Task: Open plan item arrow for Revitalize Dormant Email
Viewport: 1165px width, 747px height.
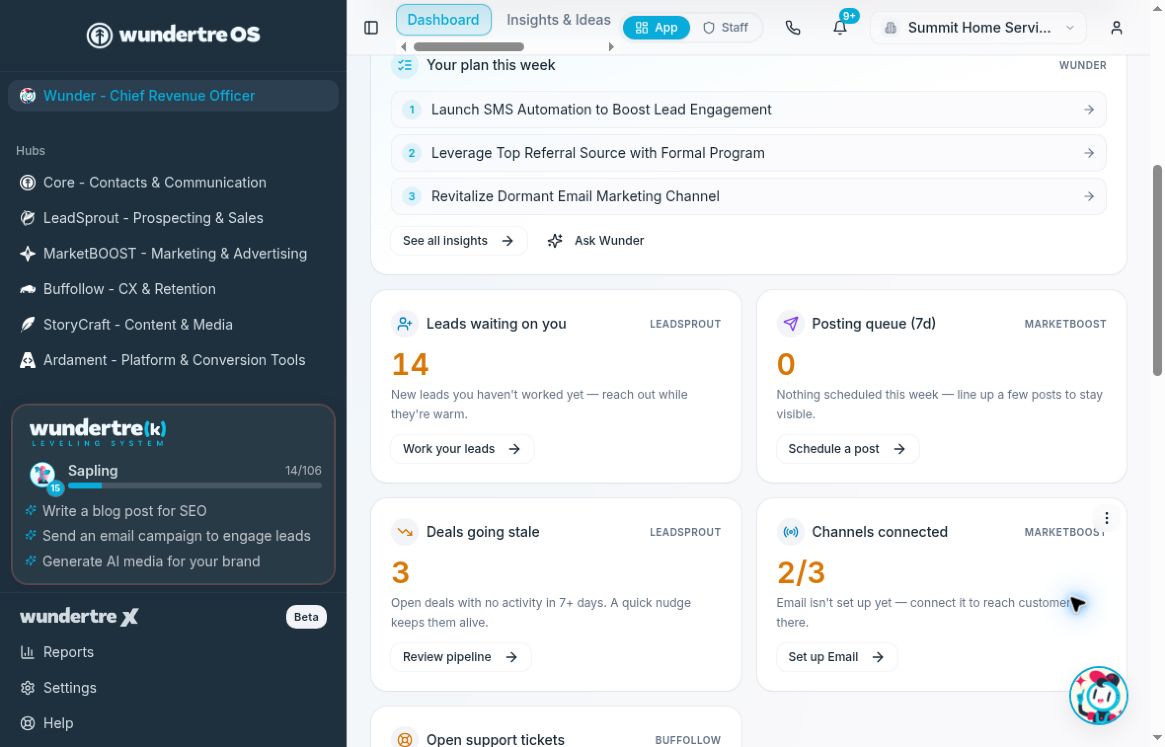Action: pyautogui.click(x=1088, y=196)
